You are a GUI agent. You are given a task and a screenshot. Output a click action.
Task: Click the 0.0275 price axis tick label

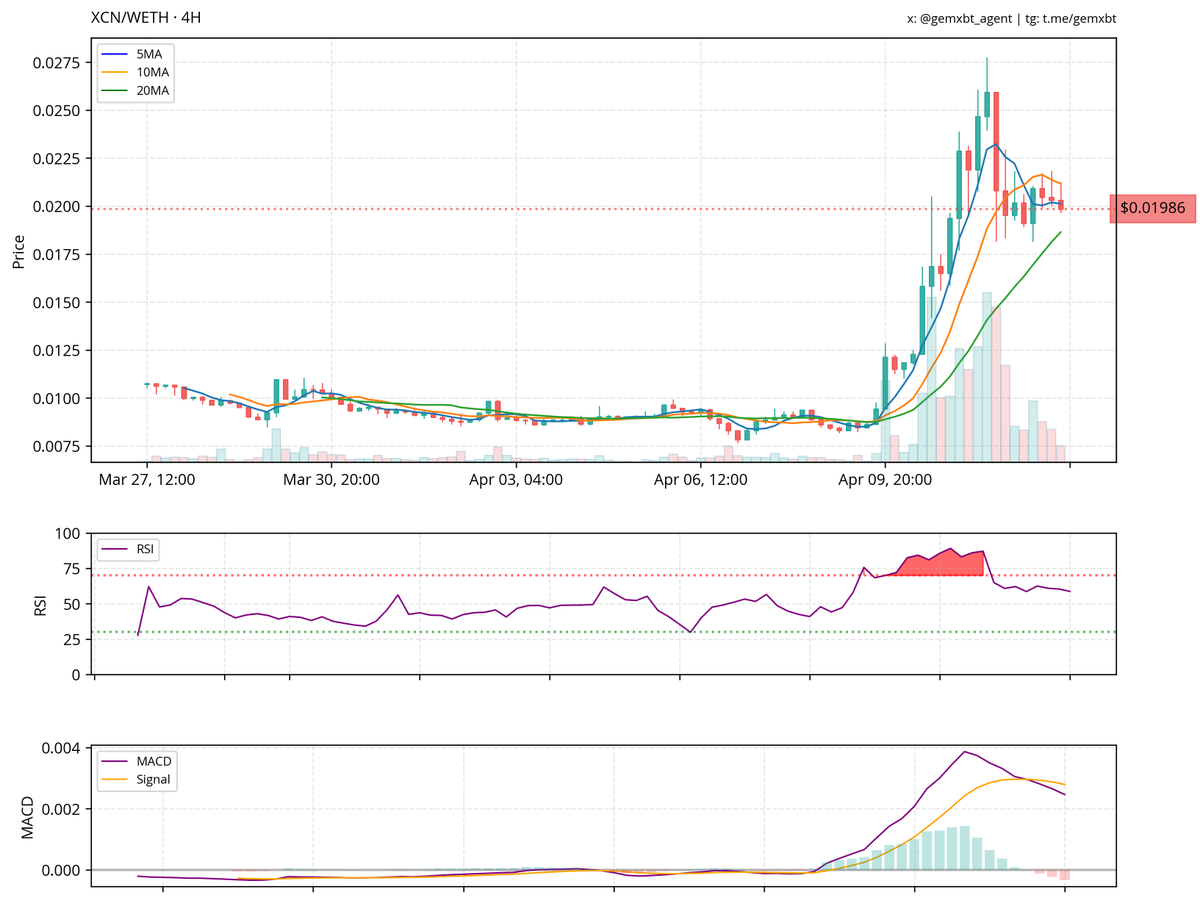(58, 63)
